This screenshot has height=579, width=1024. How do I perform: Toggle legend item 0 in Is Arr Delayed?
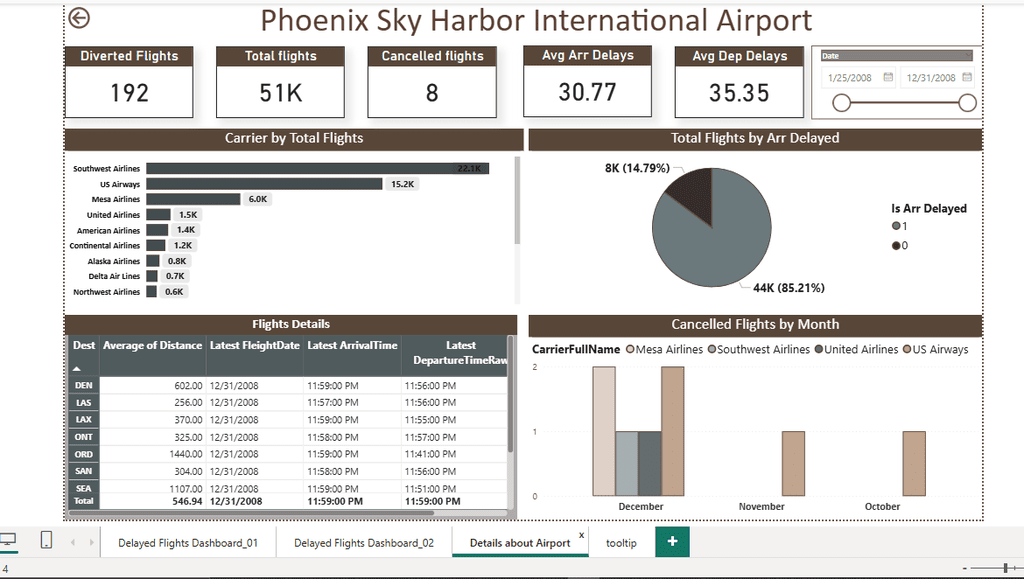(x=899, y=245)
